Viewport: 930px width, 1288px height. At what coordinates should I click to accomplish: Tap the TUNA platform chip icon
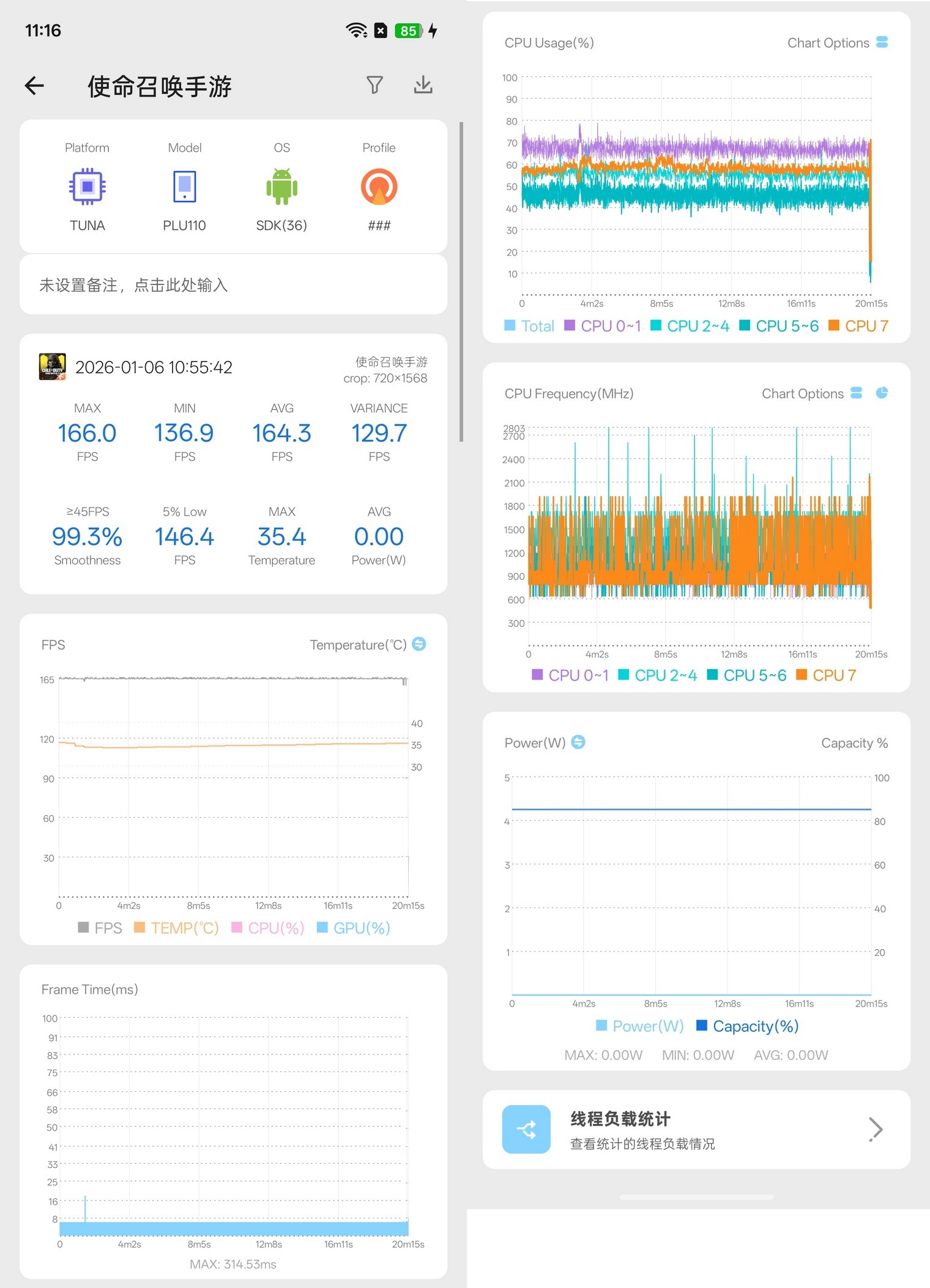tap(87, 187)
